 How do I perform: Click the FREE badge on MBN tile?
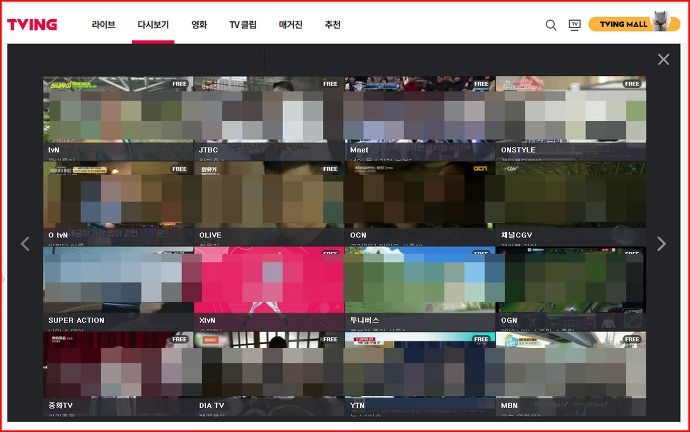[x=632, y=339]
